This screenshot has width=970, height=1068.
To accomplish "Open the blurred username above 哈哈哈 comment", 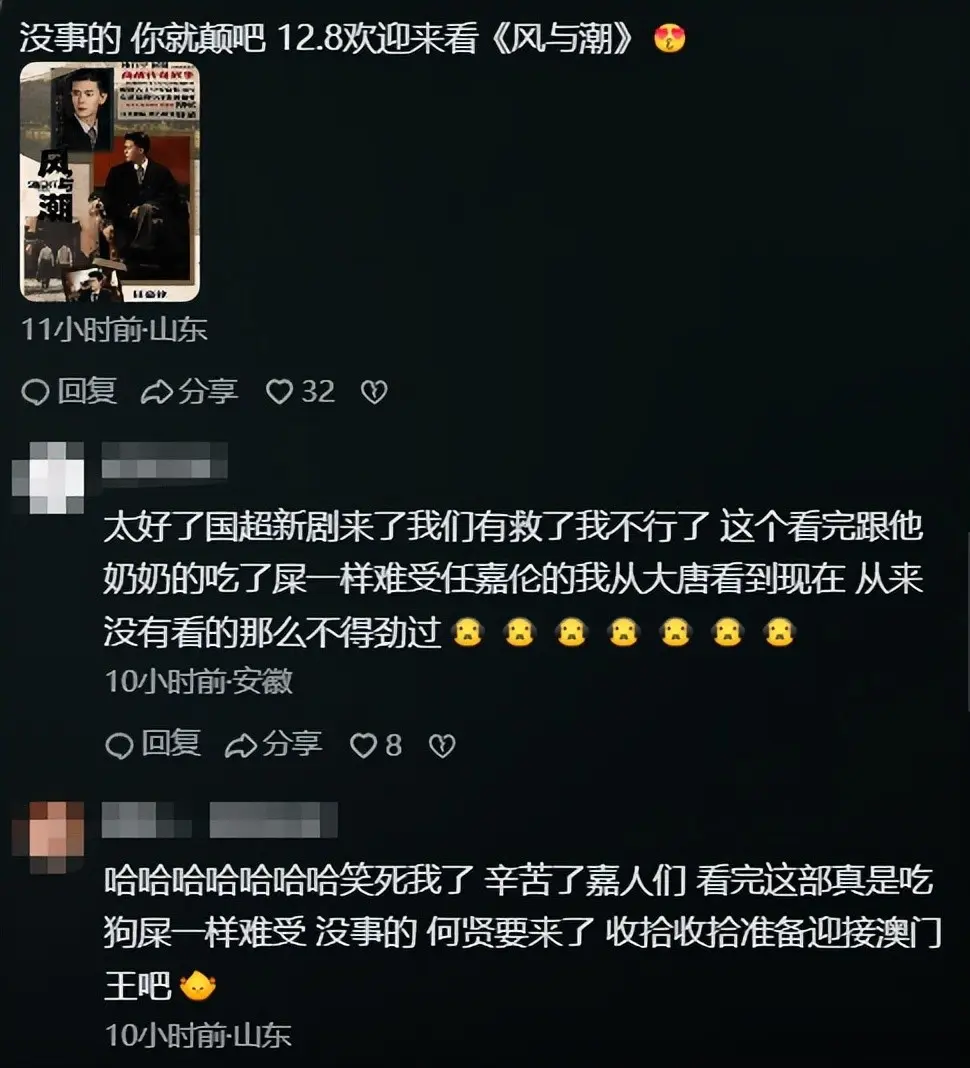I will [219, 819].
